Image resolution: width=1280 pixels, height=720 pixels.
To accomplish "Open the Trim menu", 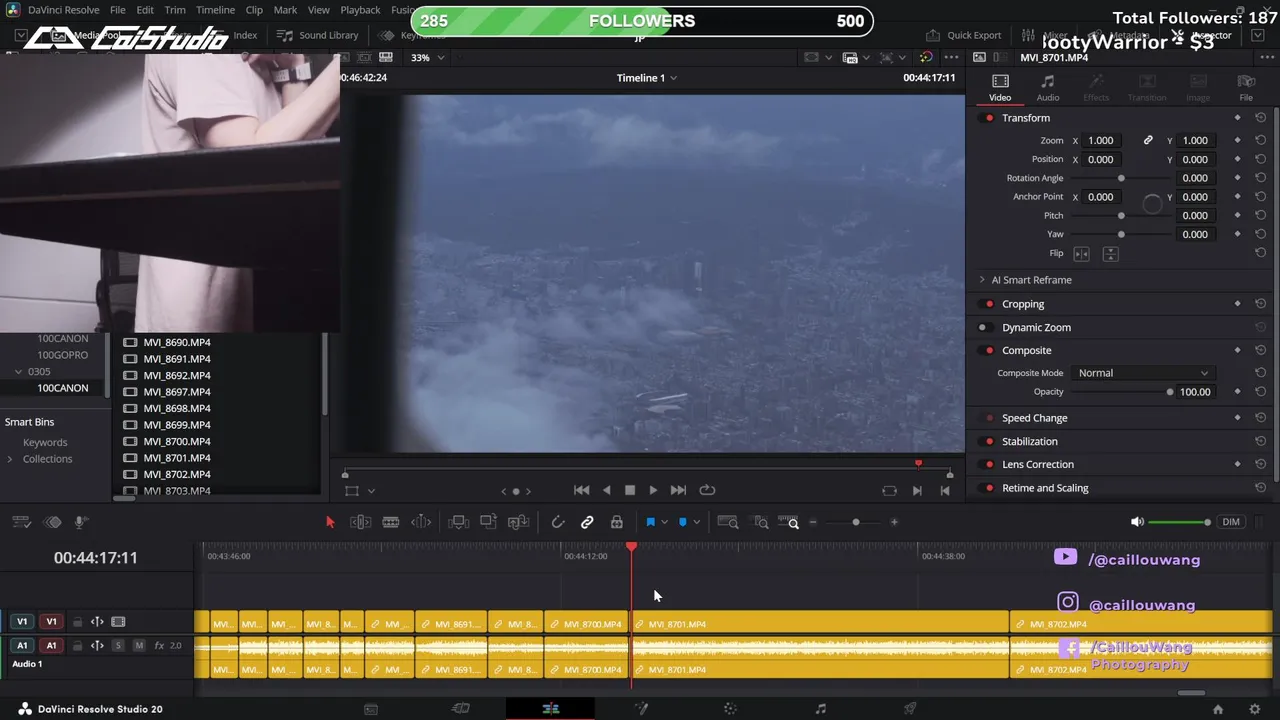I will point(175,10).
